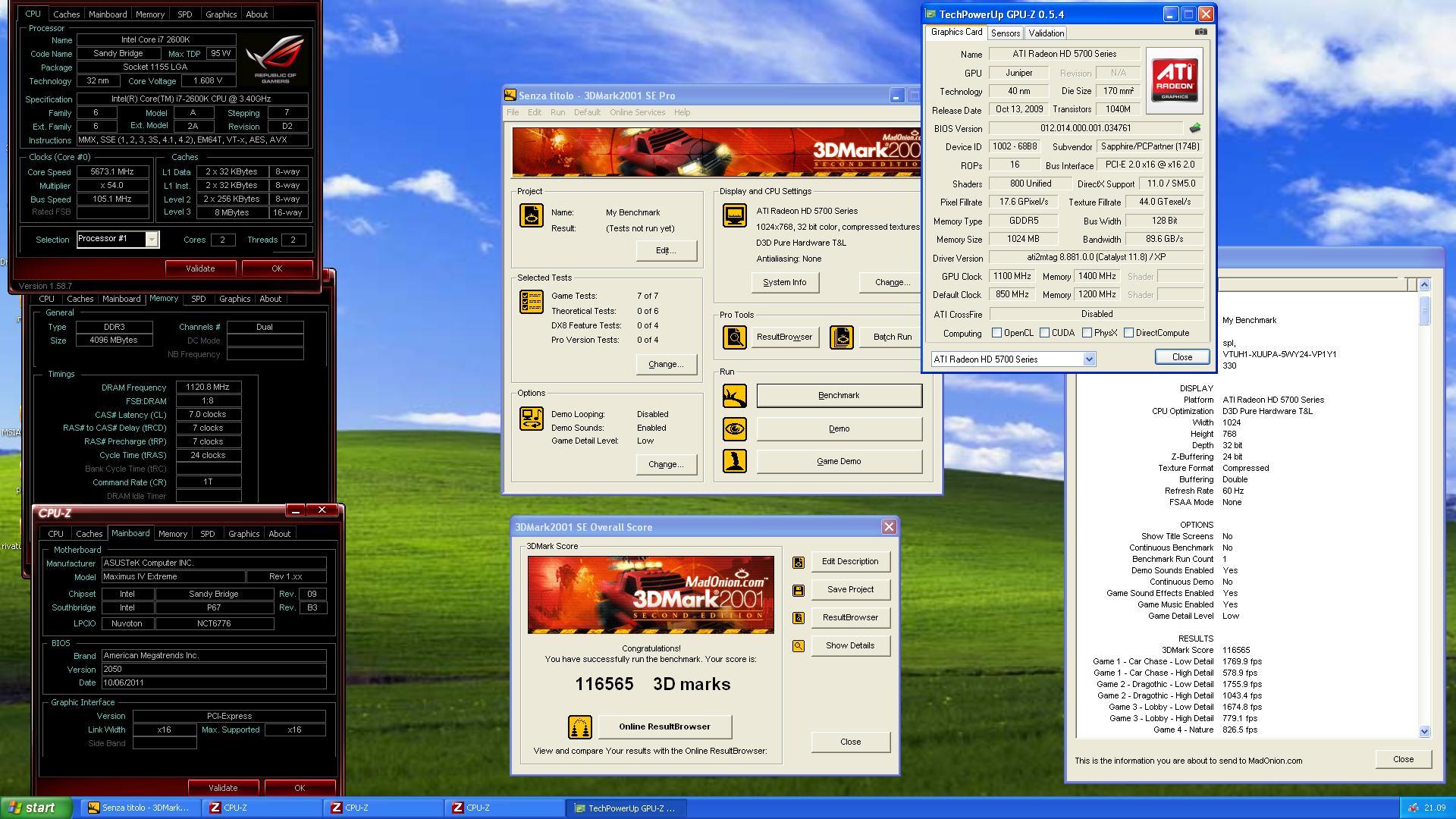Enable the CUDA checkbox in GPU-Z
Image resolution: width=1456 pixels, height=819 pixels.
(x=1044, y=333)
